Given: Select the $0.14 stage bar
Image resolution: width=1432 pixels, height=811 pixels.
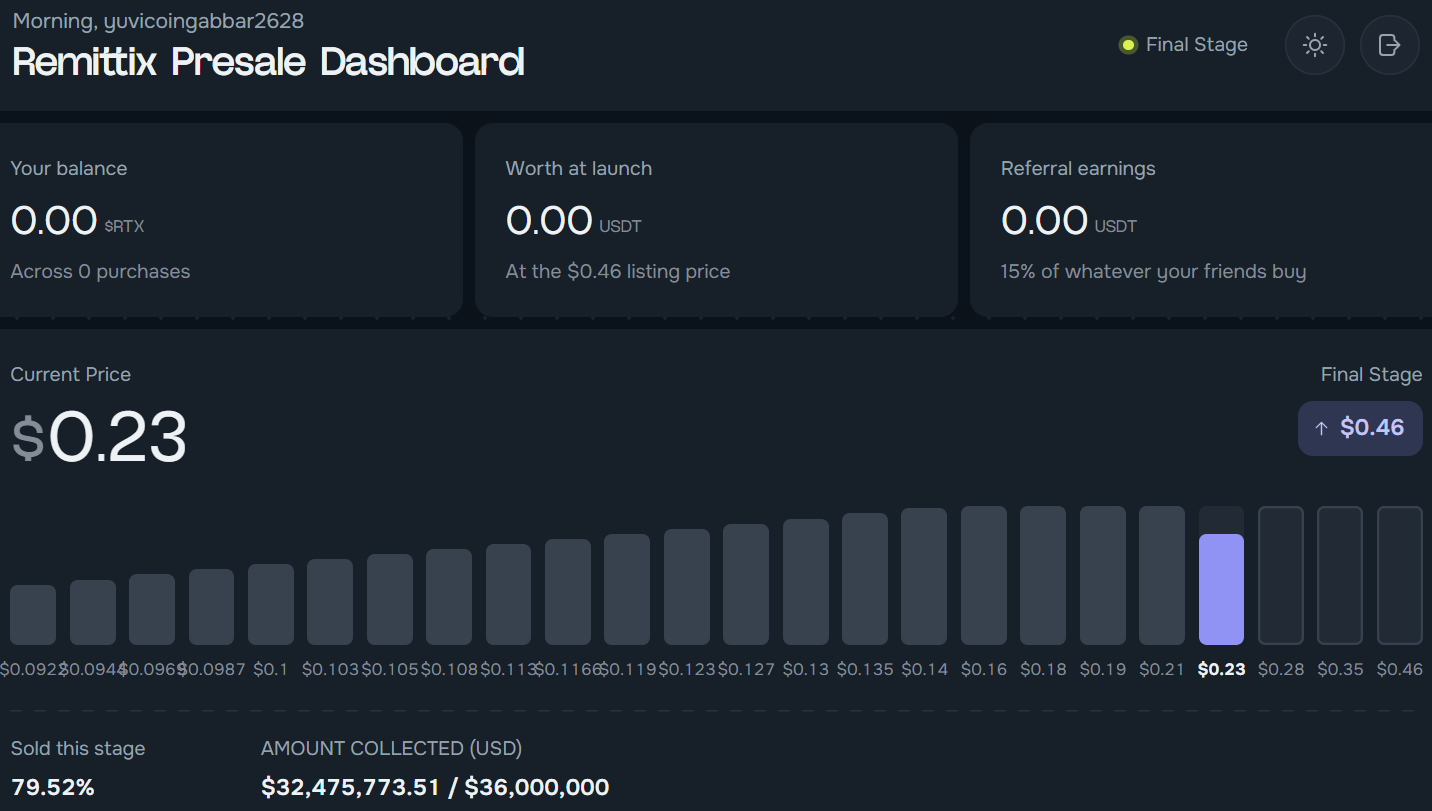Looking at the screenshot, I should point(924,577).
